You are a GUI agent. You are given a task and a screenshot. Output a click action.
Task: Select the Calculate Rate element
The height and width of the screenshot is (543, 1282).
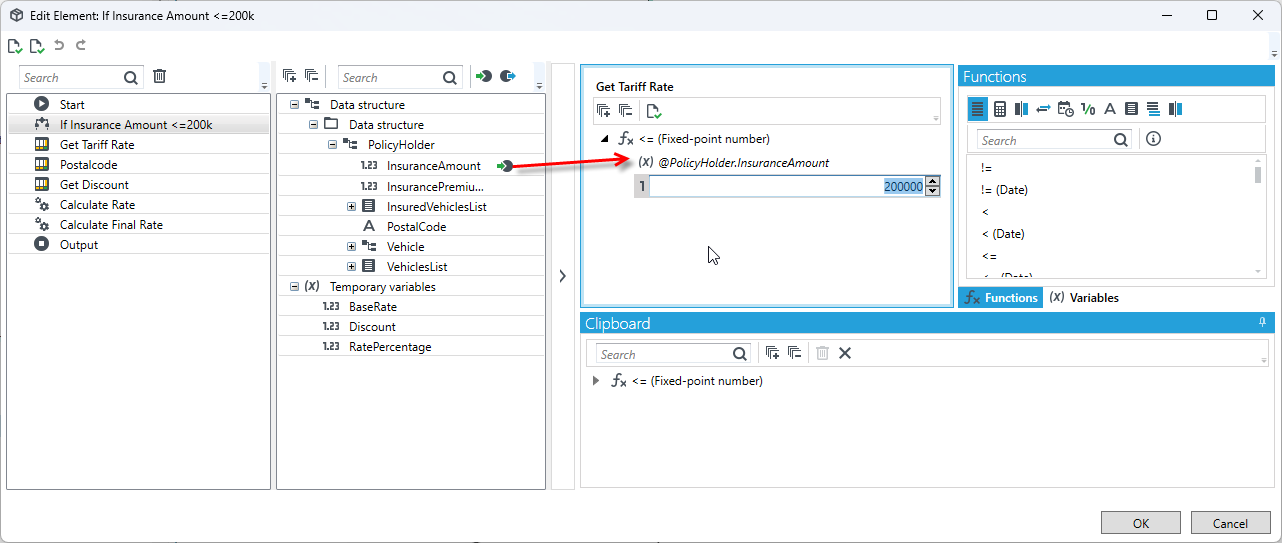pos(138,204)
